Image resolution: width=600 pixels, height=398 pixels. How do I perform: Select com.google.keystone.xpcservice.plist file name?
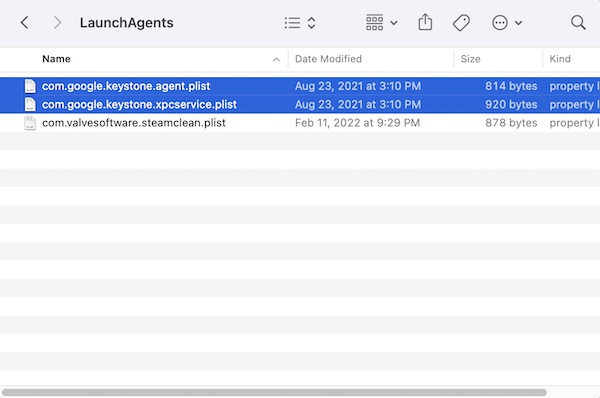coord(139,104)
